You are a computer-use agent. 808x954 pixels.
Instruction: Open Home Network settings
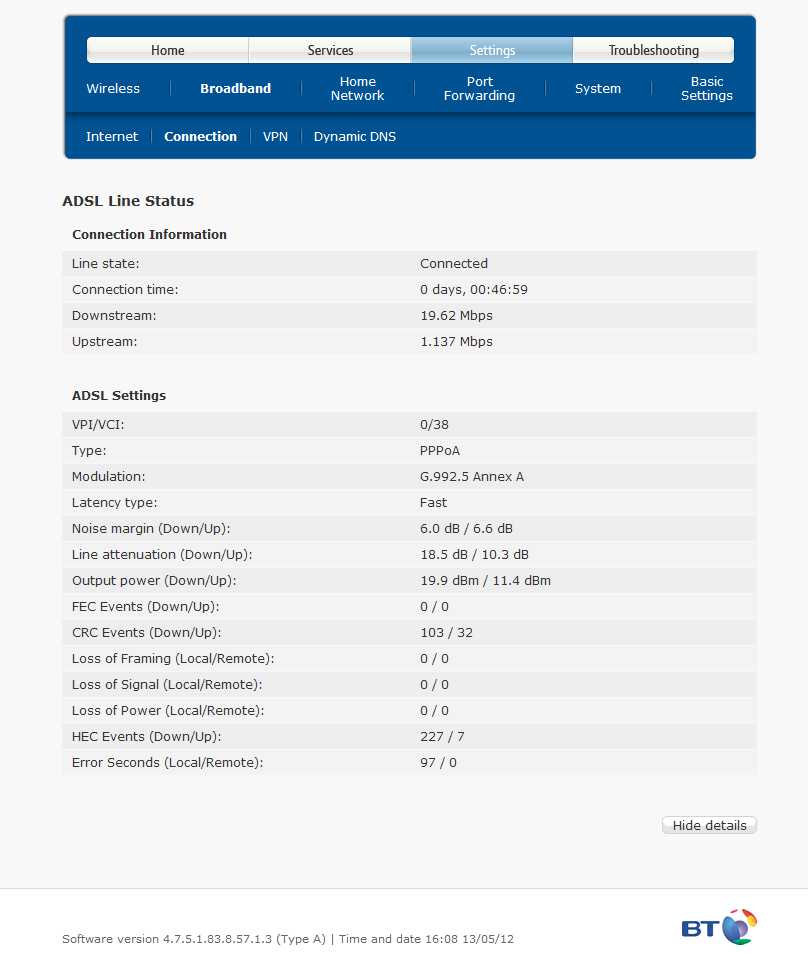click(x=357, y=88)
